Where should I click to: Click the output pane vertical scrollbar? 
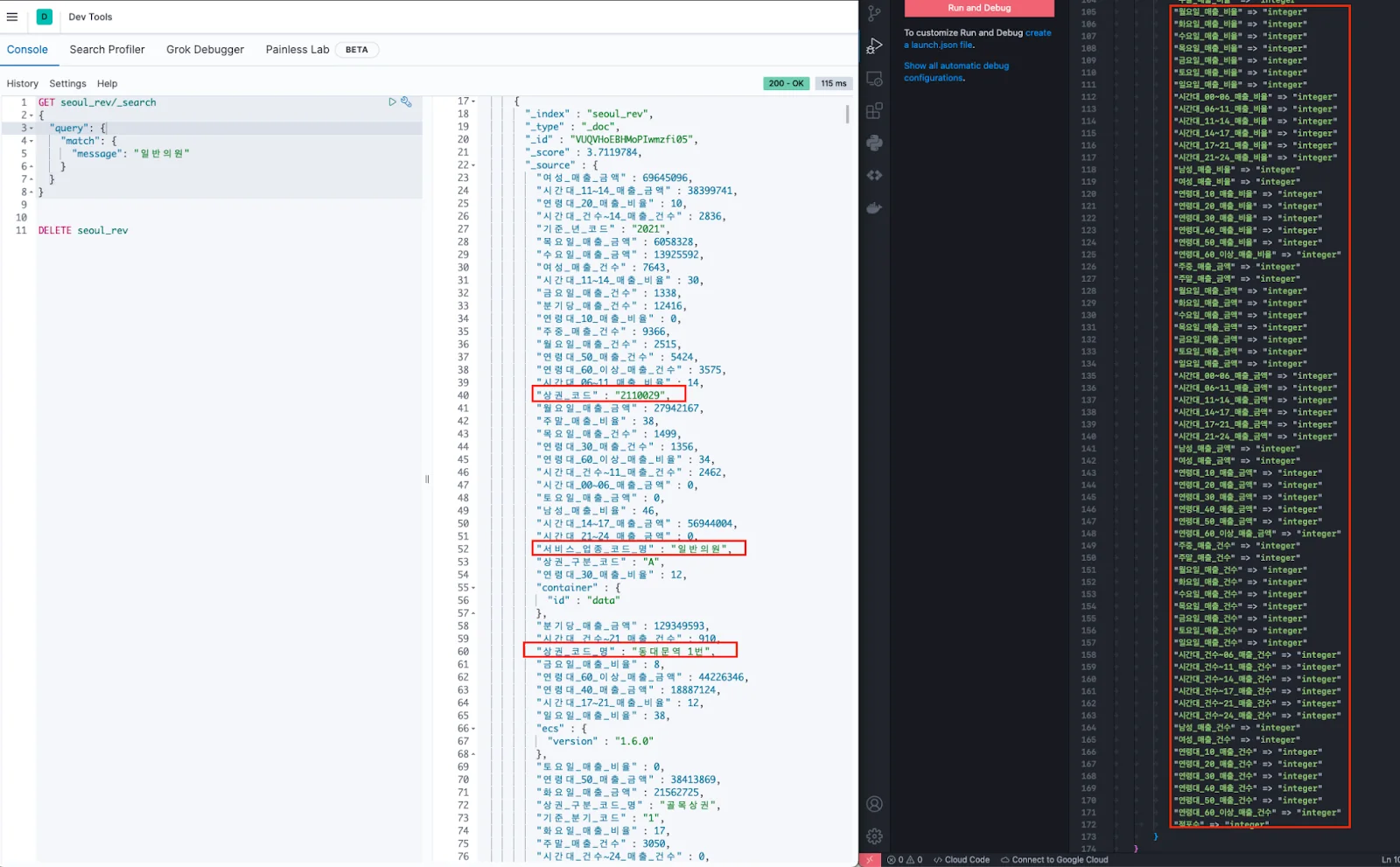tap(847, 115)
